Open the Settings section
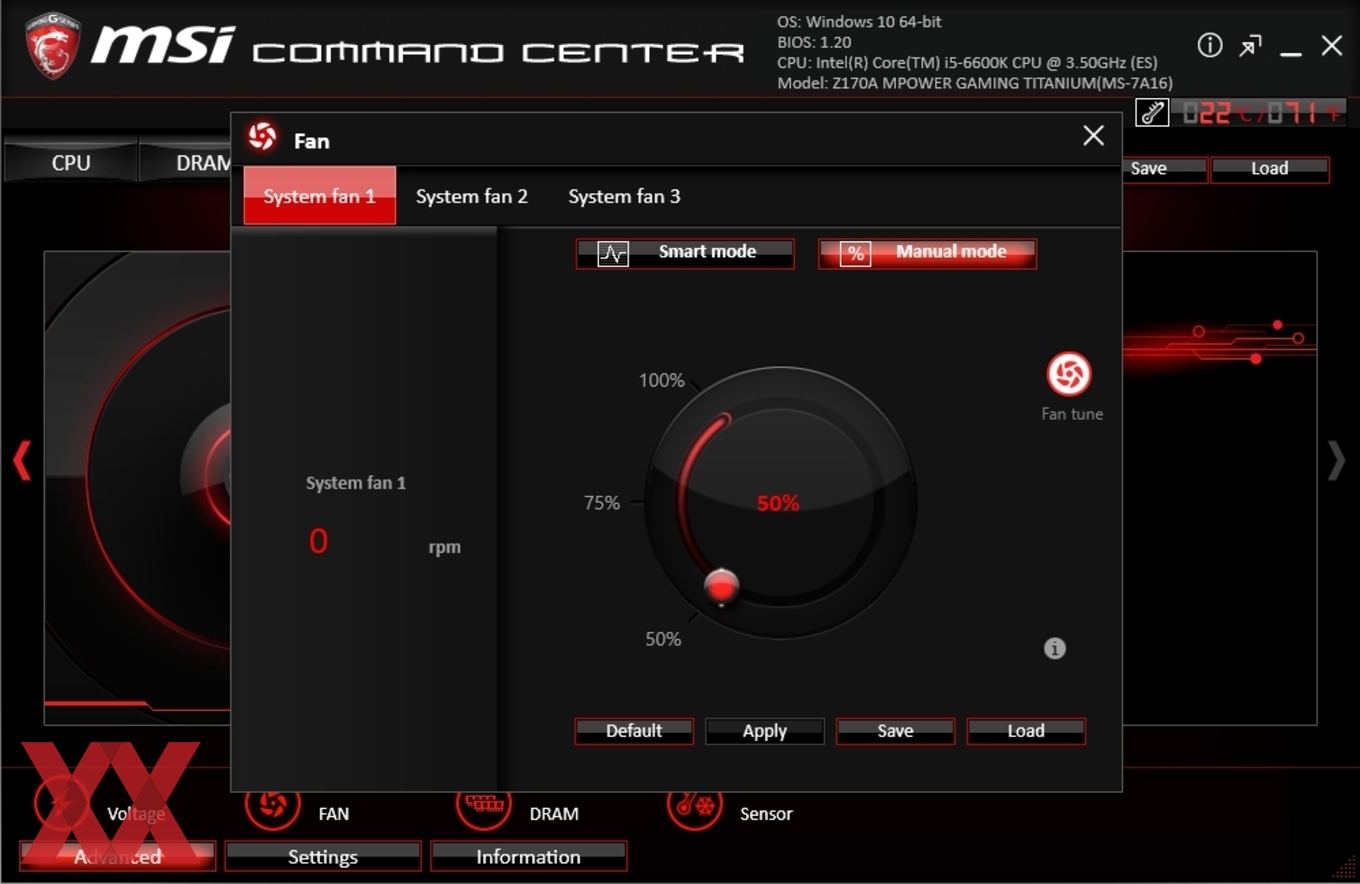 pyautogui.click(x=323, y=857)
